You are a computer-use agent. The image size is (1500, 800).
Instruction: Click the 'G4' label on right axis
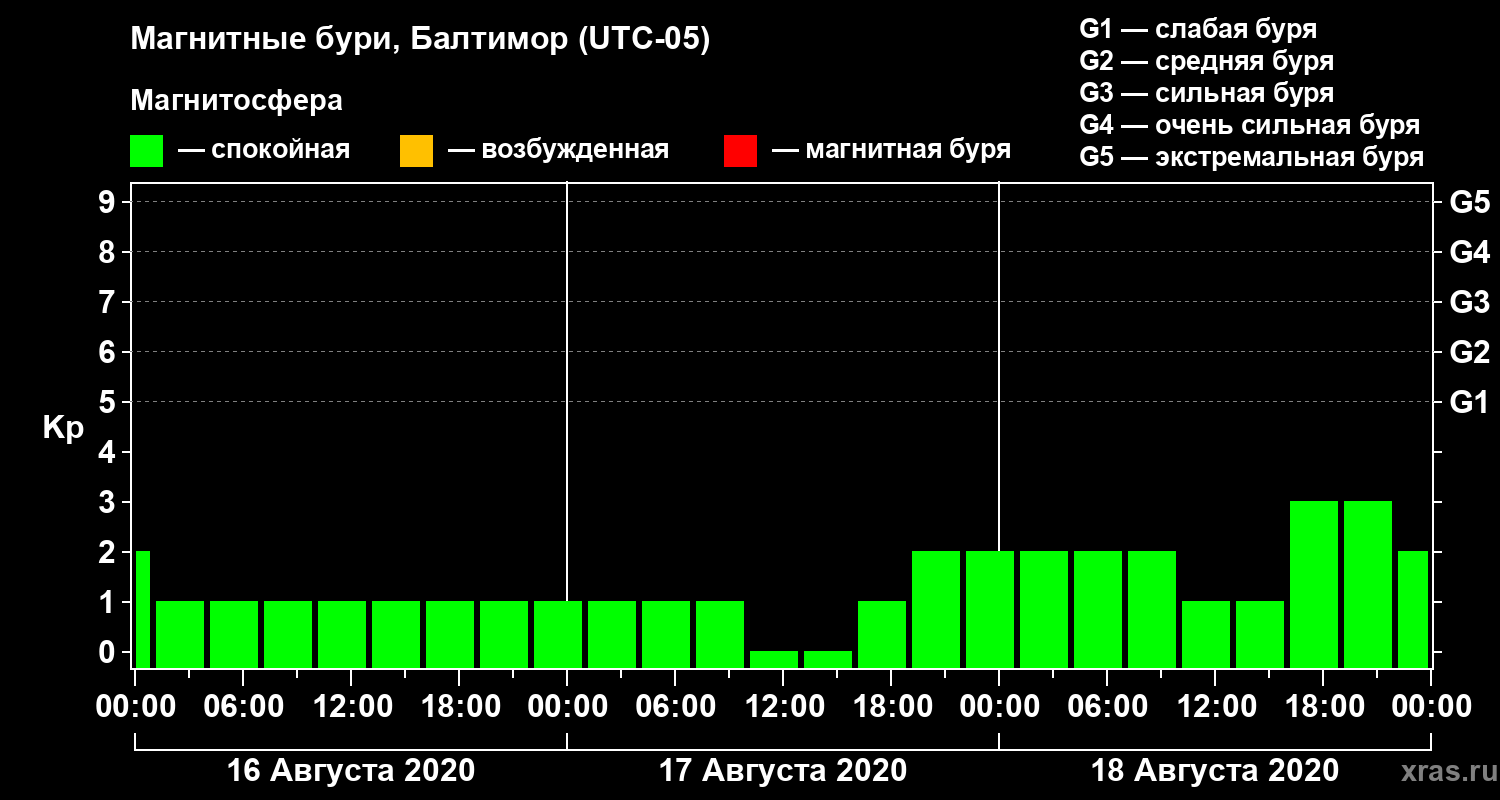click(x=1469, y=252)
